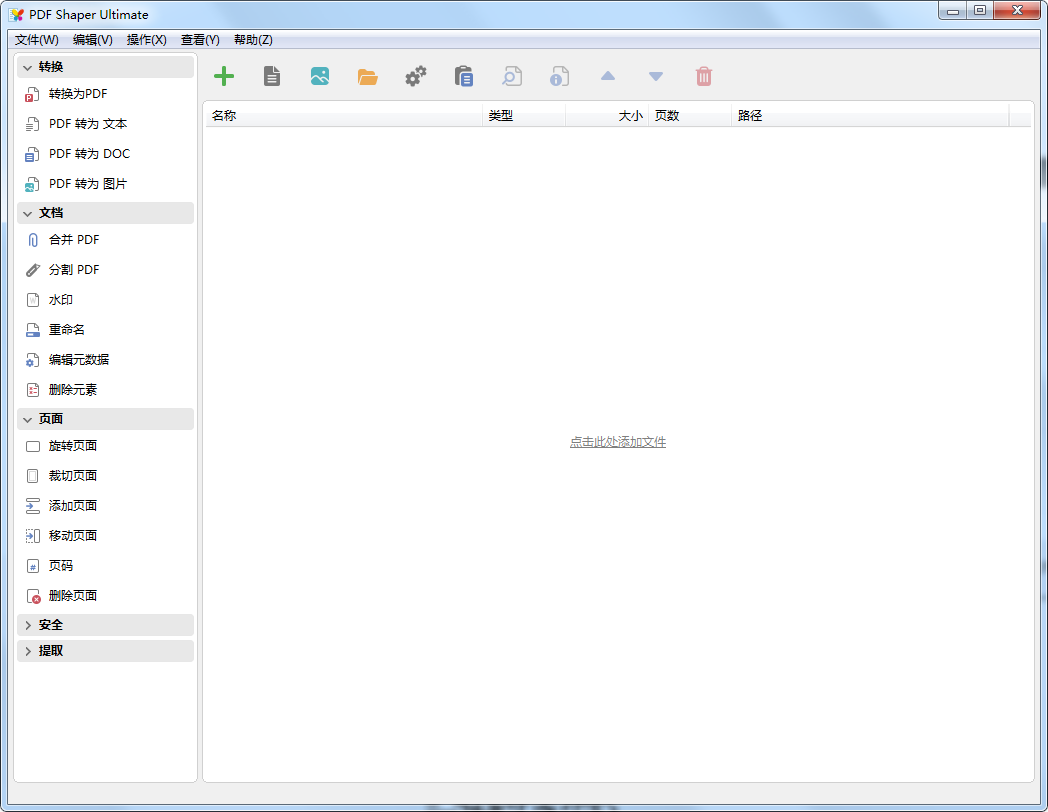The image size is (1048, 812).
Task: Click the 点击此处添加文件 link
Action: point(618,441)
